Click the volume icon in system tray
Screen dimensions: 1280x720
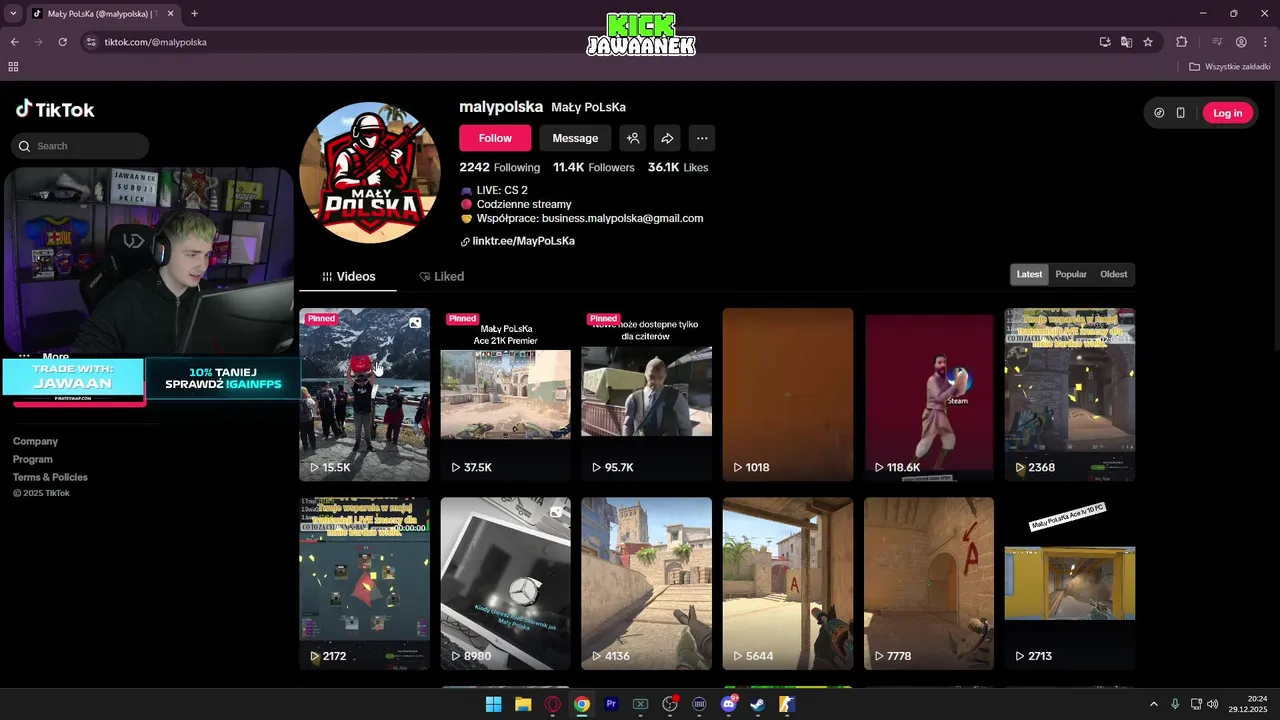click(x=1212, y=704)
